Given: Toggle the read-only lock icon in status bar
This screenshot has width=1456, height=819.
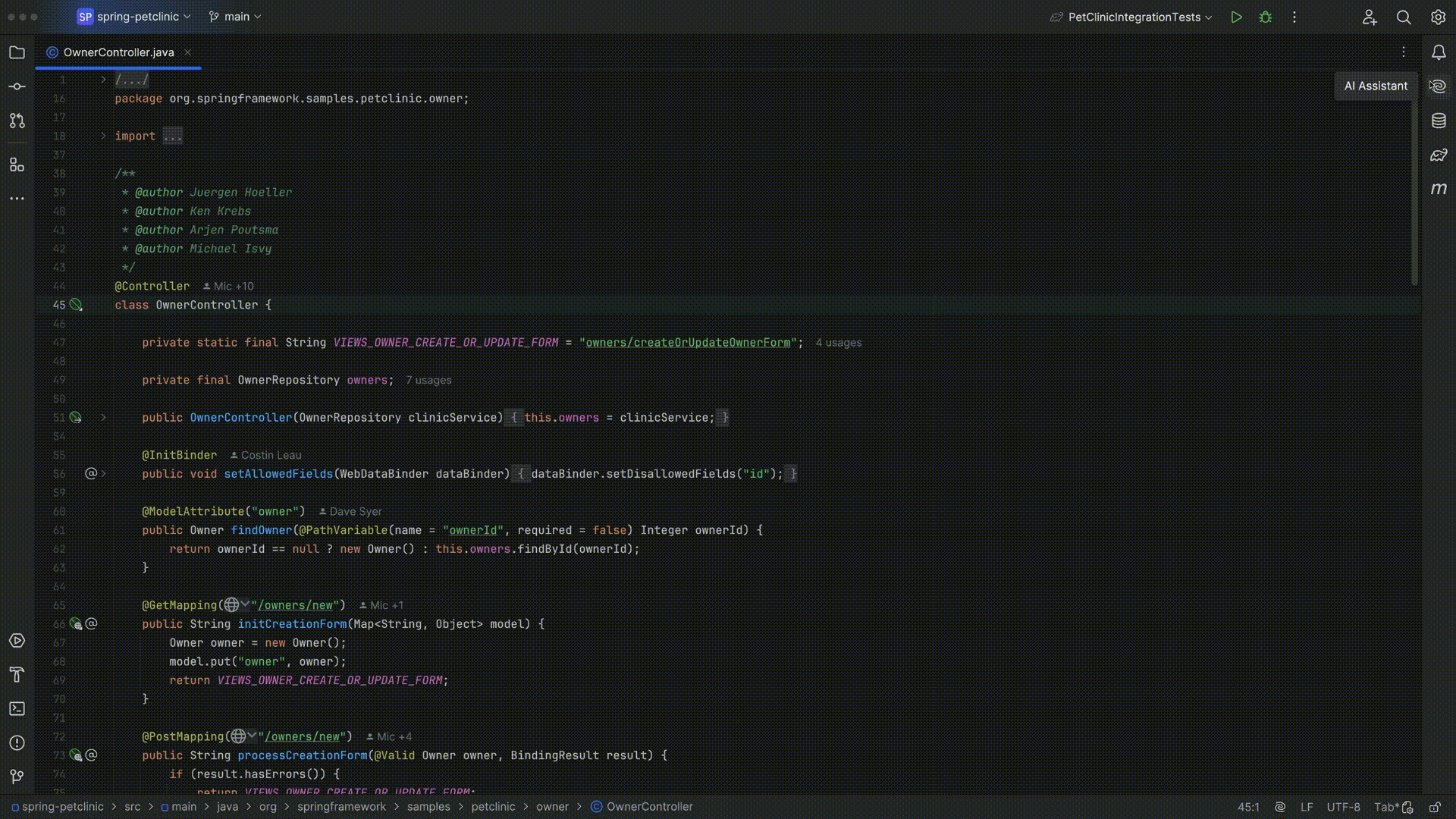Looking at the screenshot, I should [1435, 807].
